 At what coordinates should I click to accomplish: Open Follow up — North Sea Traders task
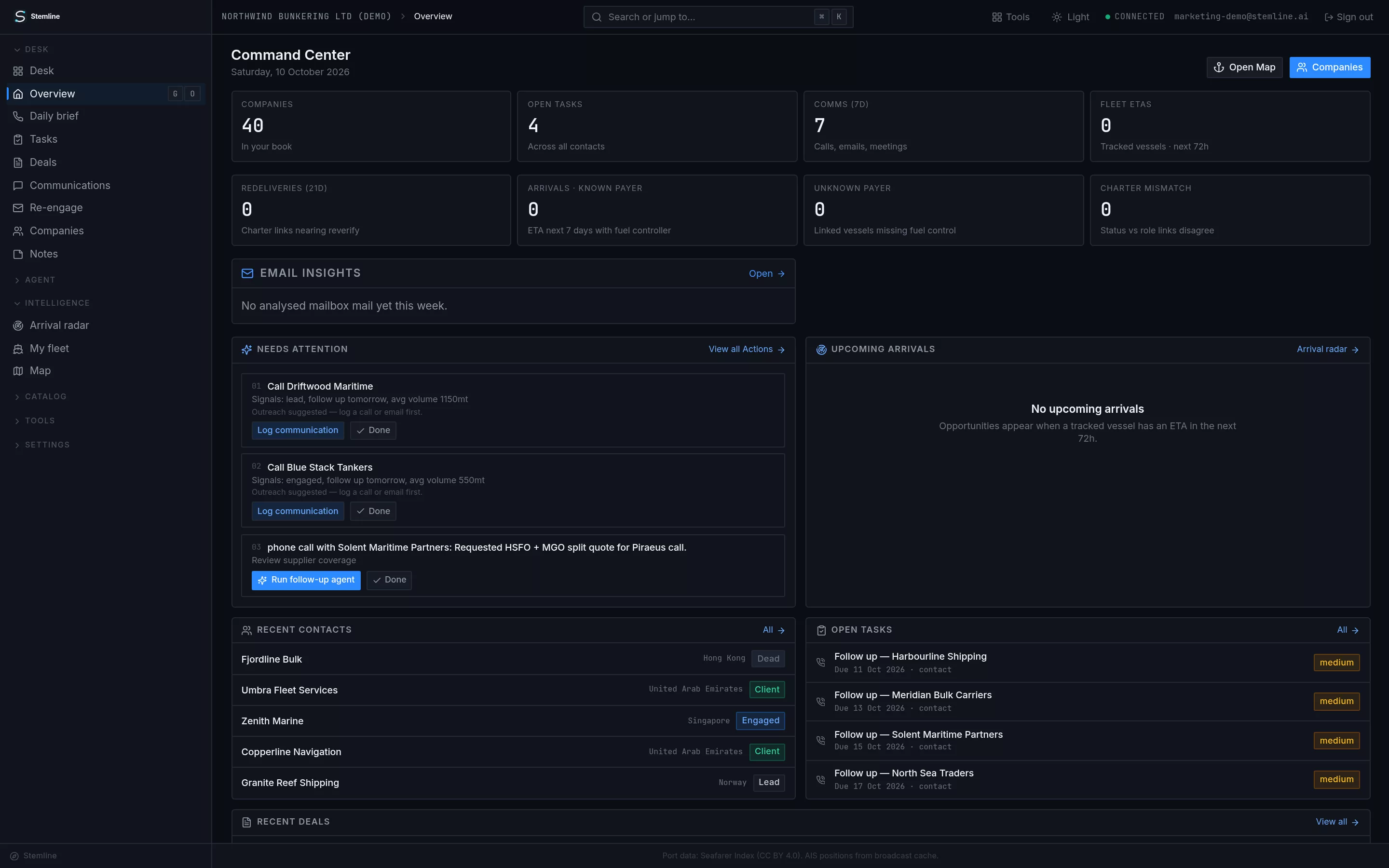point(1087,780)
